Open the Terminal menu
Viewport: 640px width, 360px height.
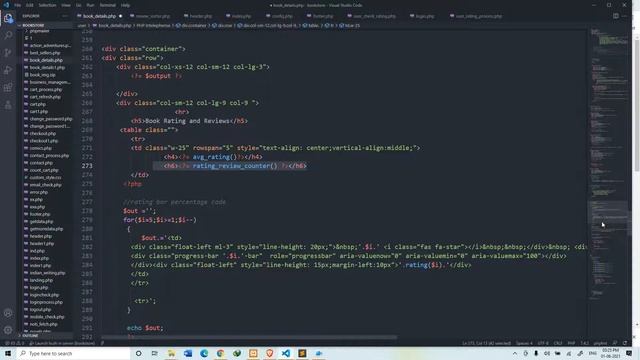pyautogui.click(x=108, y=5)
